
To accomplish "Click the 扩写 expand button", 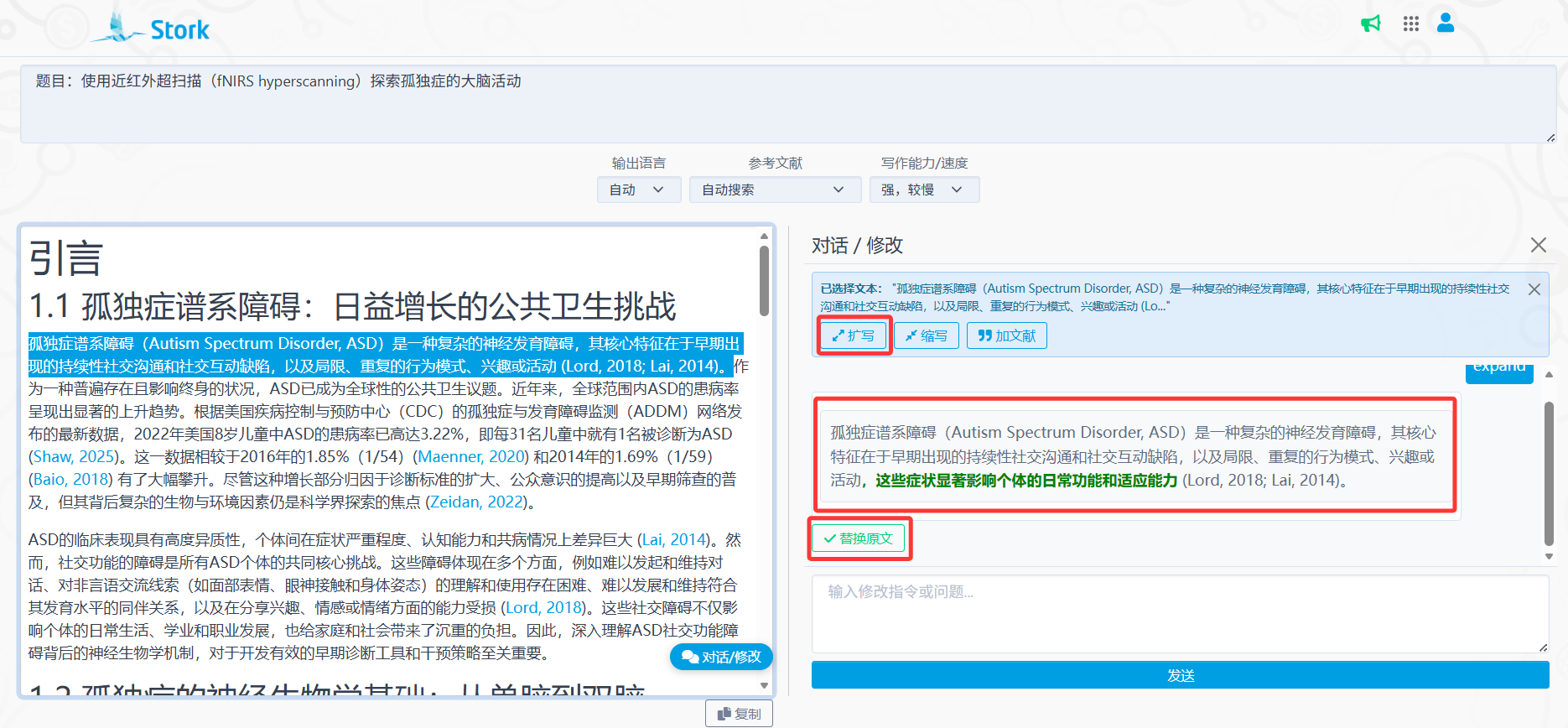I will [x=854, y=335].
